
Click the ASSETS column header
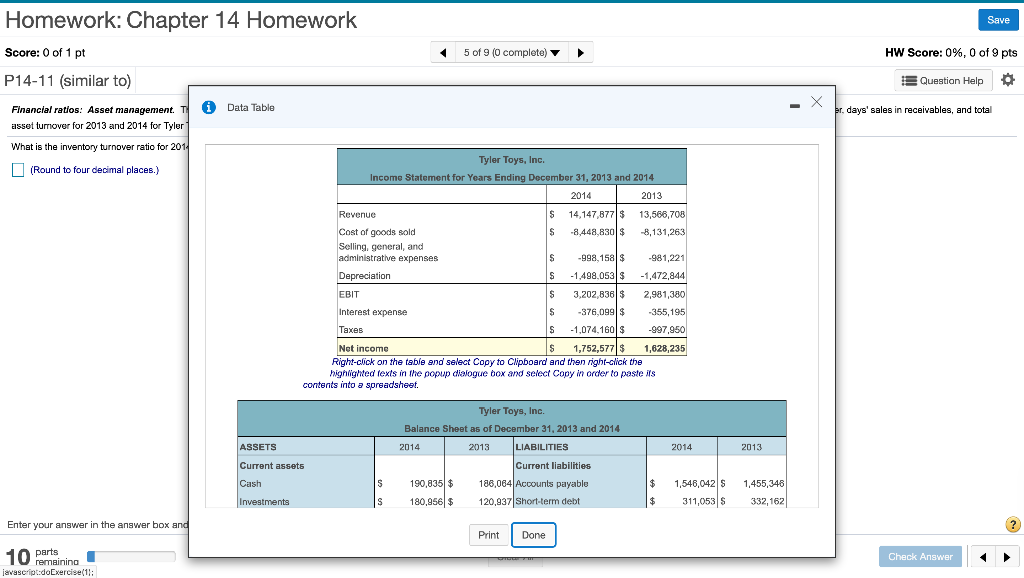point(258,447)
